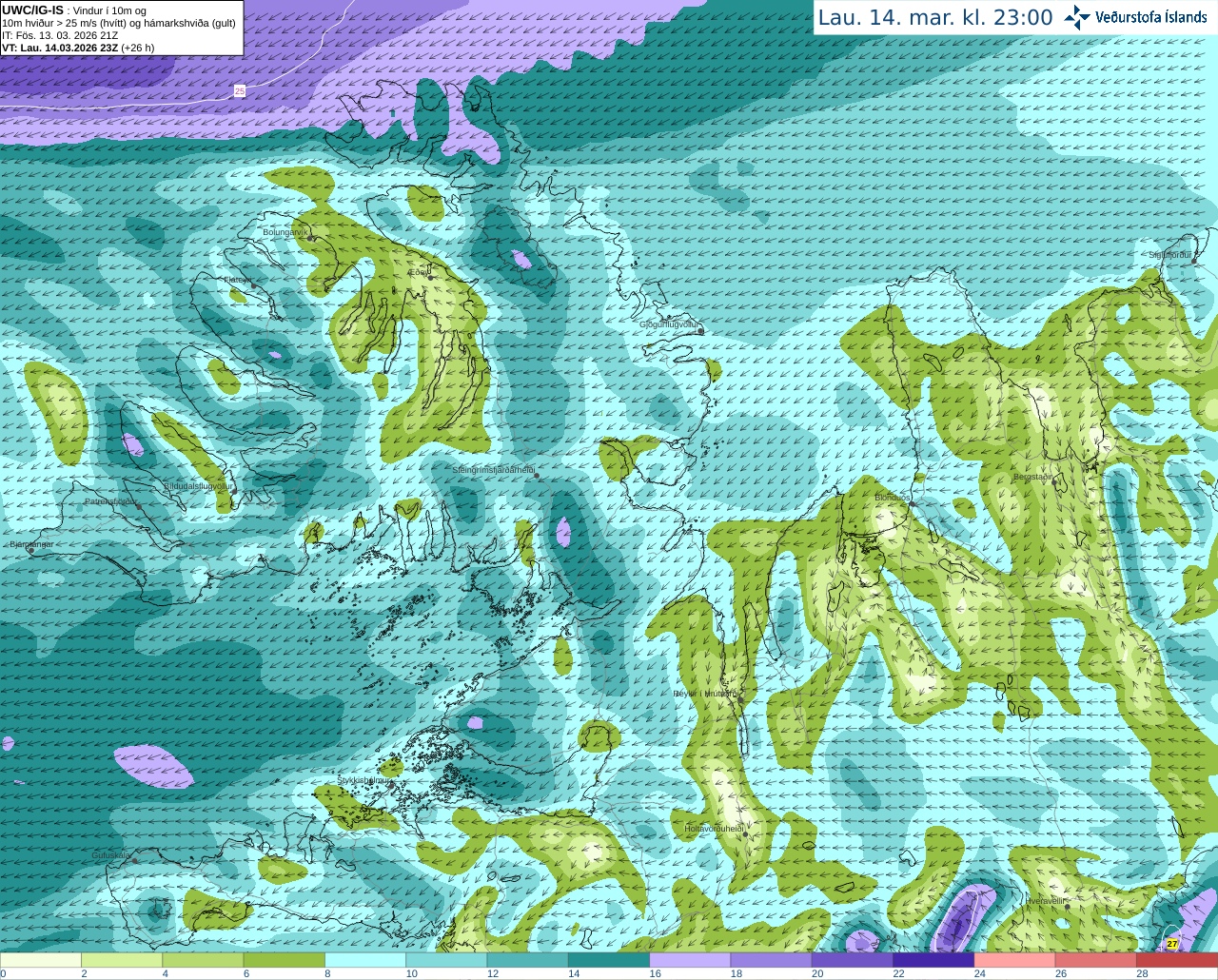This screenshot has height=980, width=1218.
Task: Select the 2–4 m/s legend swatch
Action: (x=122, y=960)
